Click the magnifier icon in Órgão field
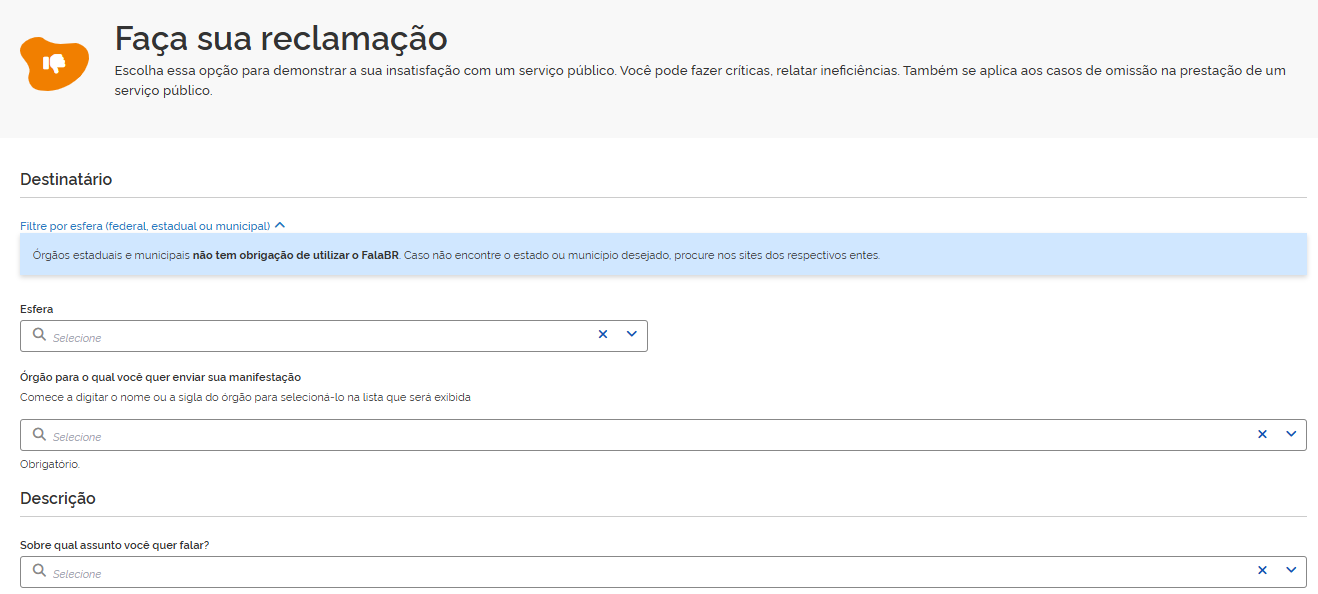 [39, 434]
